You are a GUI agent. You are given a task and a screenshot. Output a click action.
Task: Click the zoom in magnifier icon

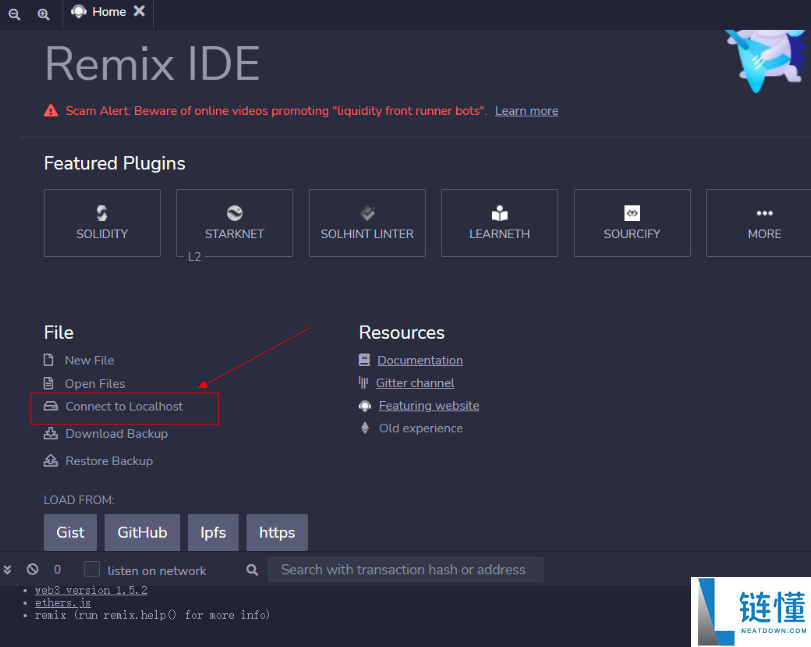pos(43,14)
